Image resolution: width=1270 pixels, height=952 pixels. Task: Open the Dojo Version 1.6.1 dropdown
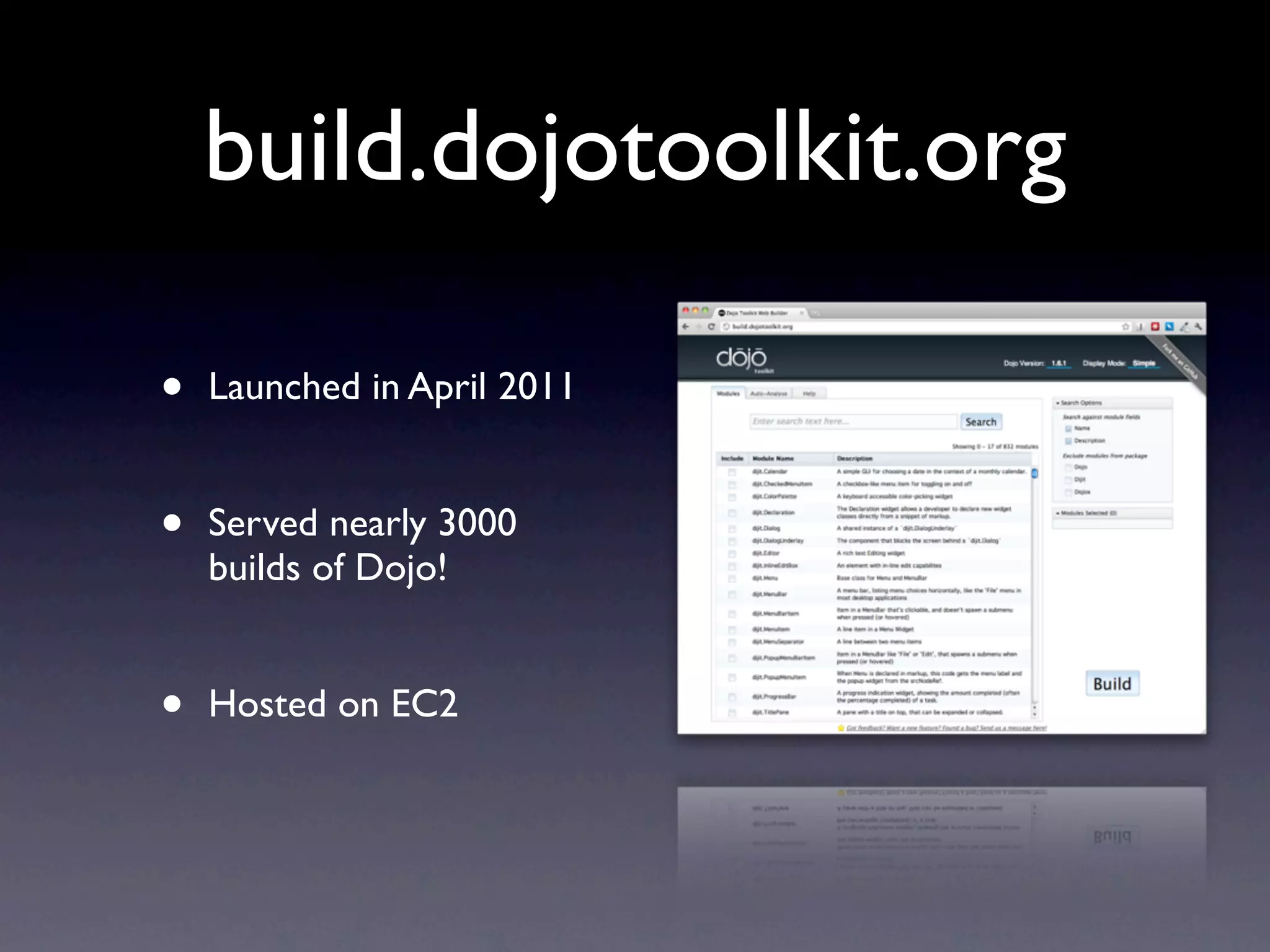point(1059,363)
